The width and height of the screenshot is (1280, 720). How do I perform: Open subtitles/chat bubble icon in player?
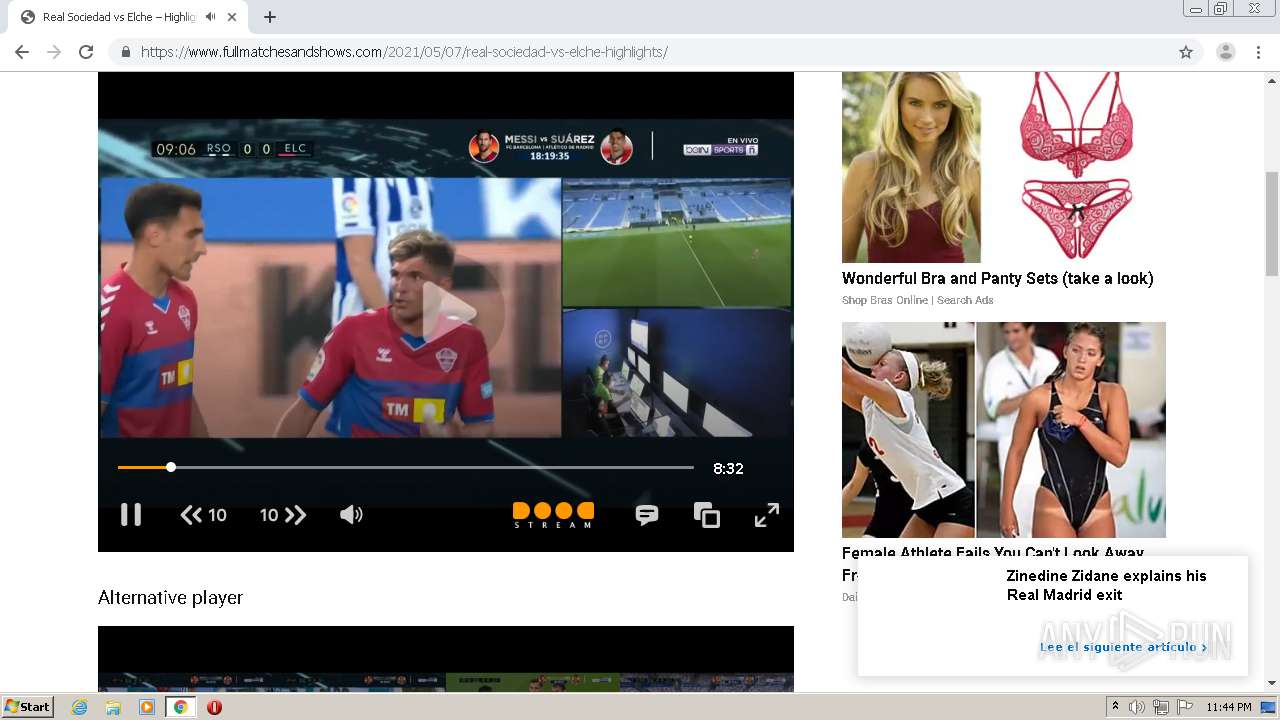click(x=647, y=515)
